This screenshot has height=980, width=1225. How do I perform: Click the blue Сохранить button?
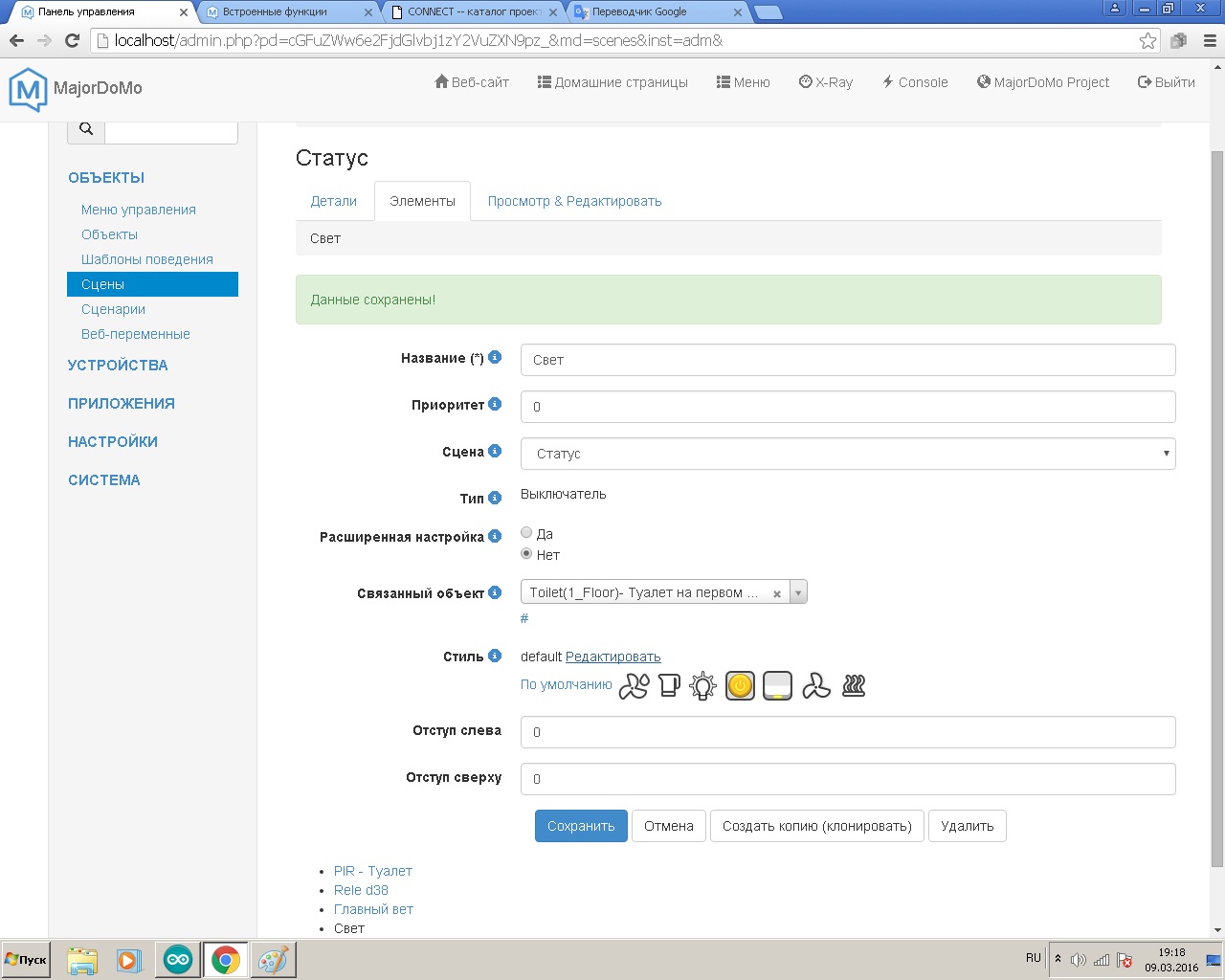coord(581,826)
